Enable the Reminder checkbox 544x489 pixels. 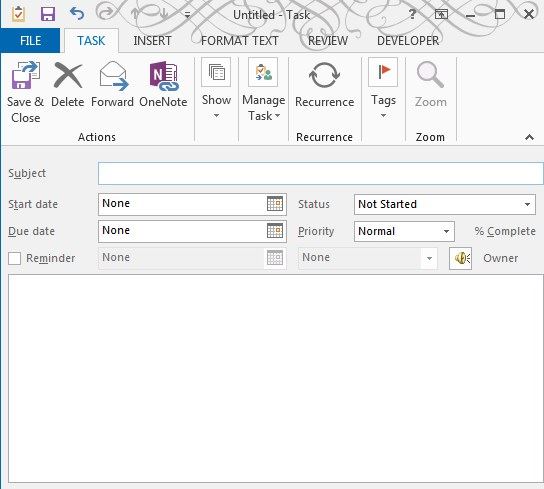tap(15, 259)
